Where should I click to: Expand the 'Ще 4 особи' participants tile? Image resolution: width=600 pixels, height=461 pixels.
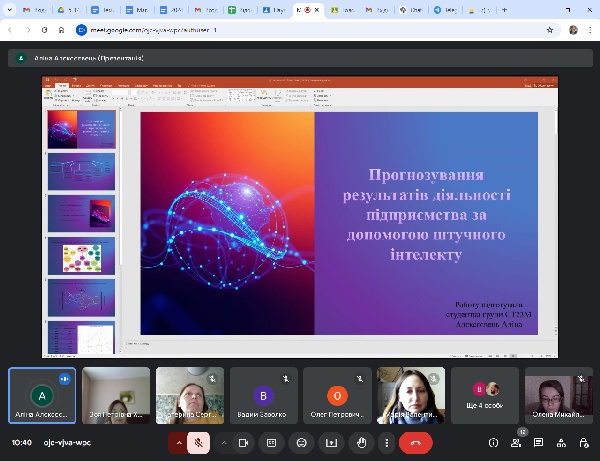click(485, 395)
